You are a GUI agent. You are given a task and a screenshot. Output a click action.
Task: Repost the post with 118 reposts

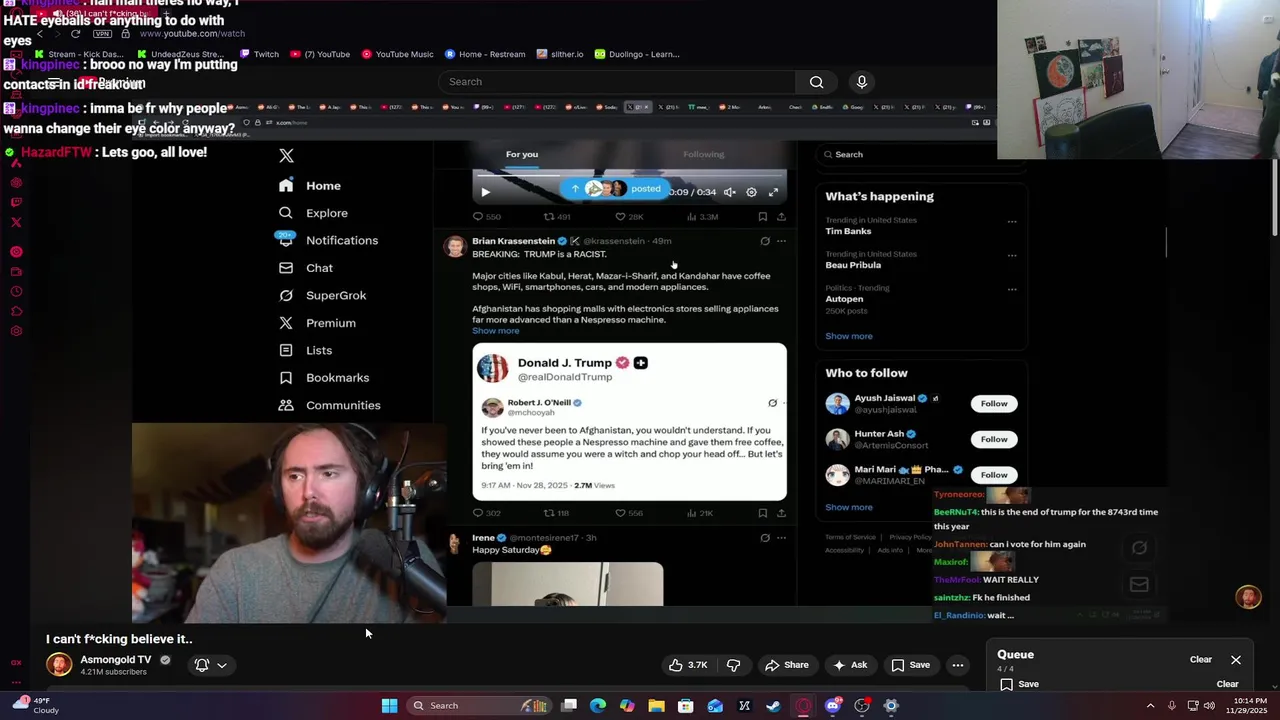point(556,513)
